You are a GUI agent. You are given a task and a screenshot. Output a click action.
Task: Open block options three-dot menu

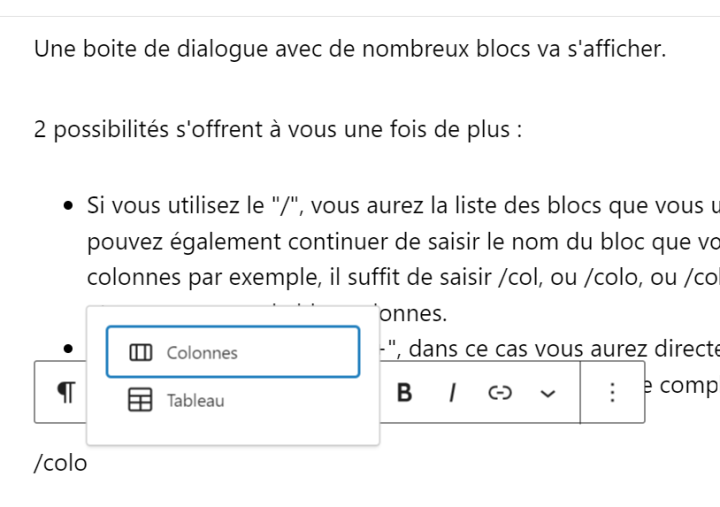tap(612, 393)
